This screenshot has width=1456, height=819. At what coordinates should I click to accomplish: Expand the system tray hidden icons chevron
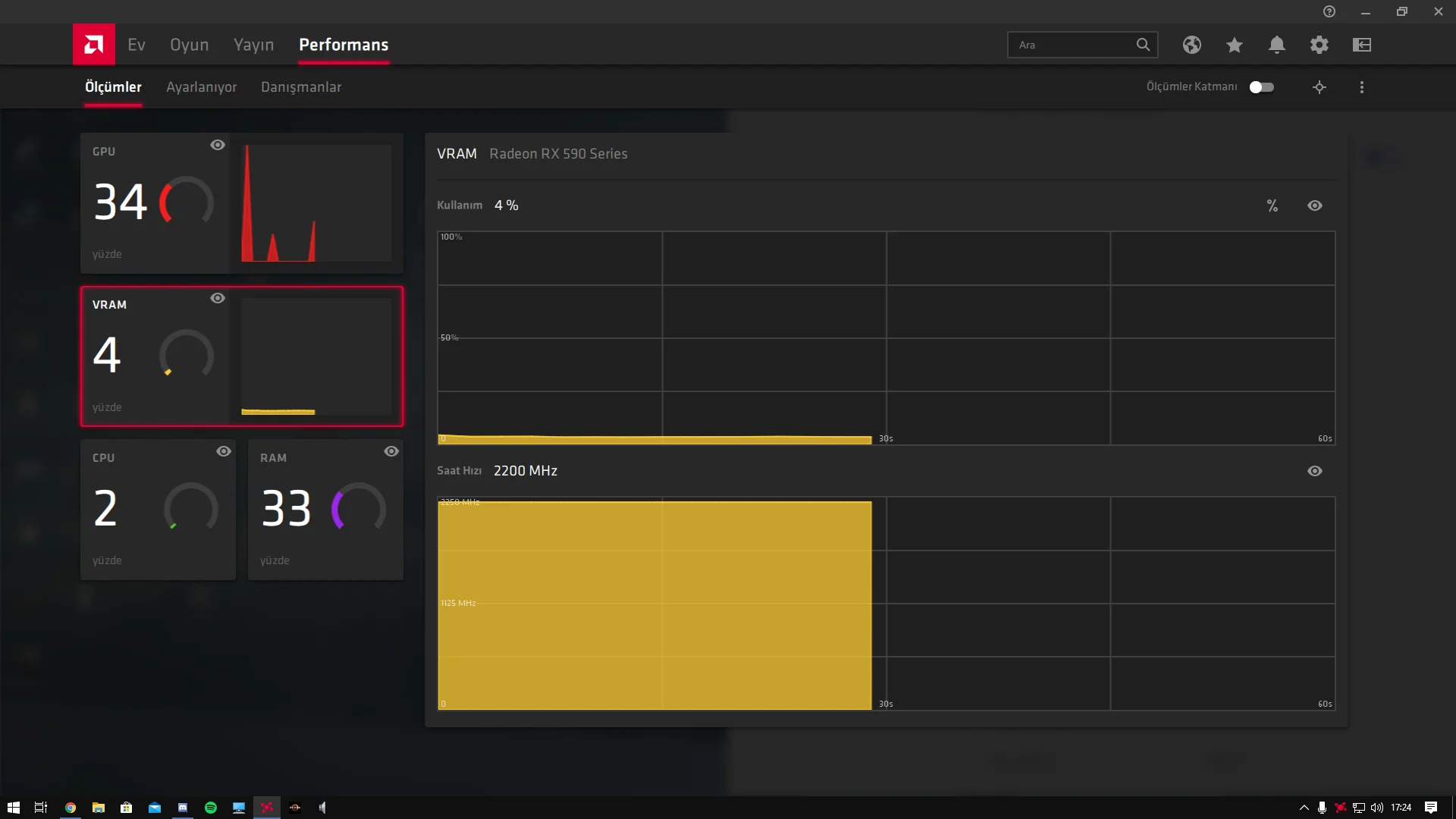tap(1304, 808)
